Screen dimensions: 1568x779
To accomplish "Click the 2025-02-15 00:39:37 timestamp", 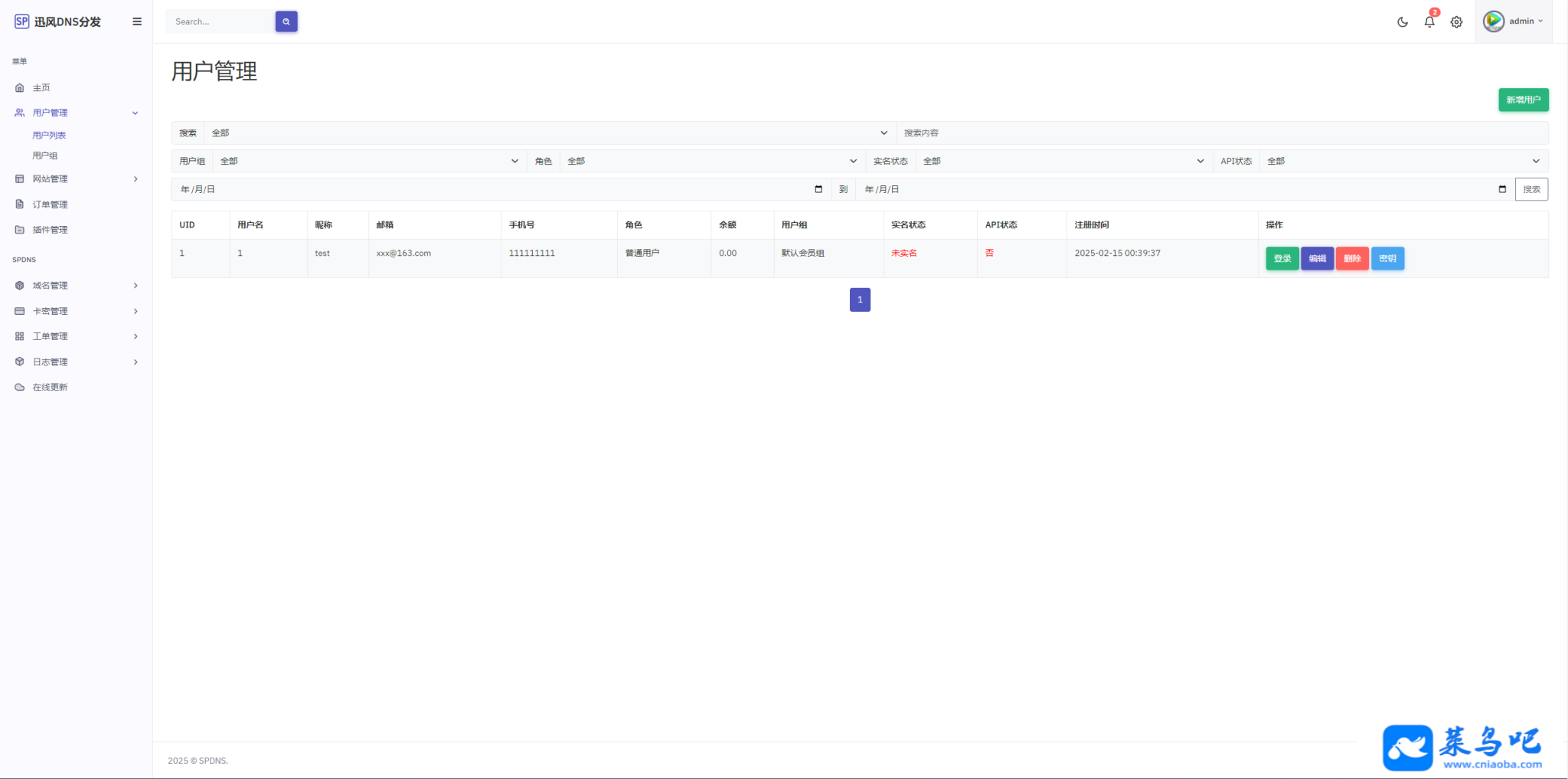I will pyautogui.click(x=1117, y=253).
